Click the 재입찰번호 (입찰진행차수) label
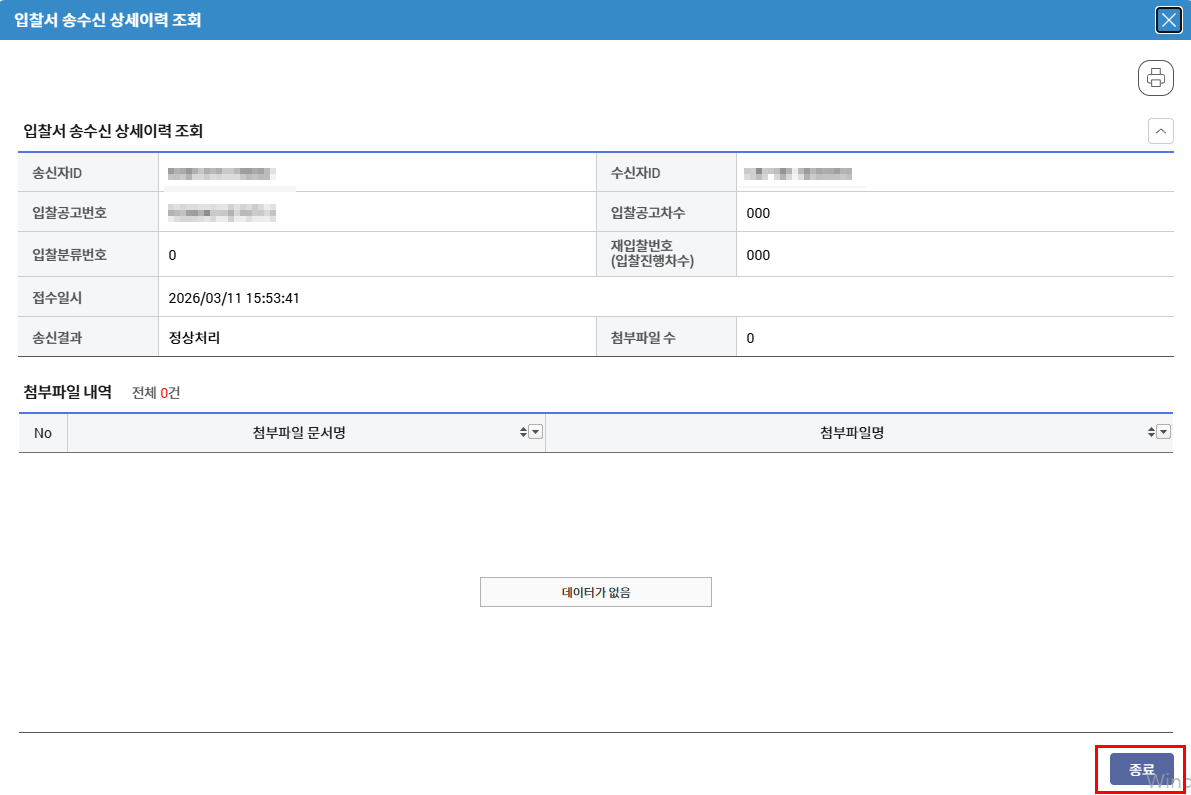1191x795 pixels. point(652,254)
